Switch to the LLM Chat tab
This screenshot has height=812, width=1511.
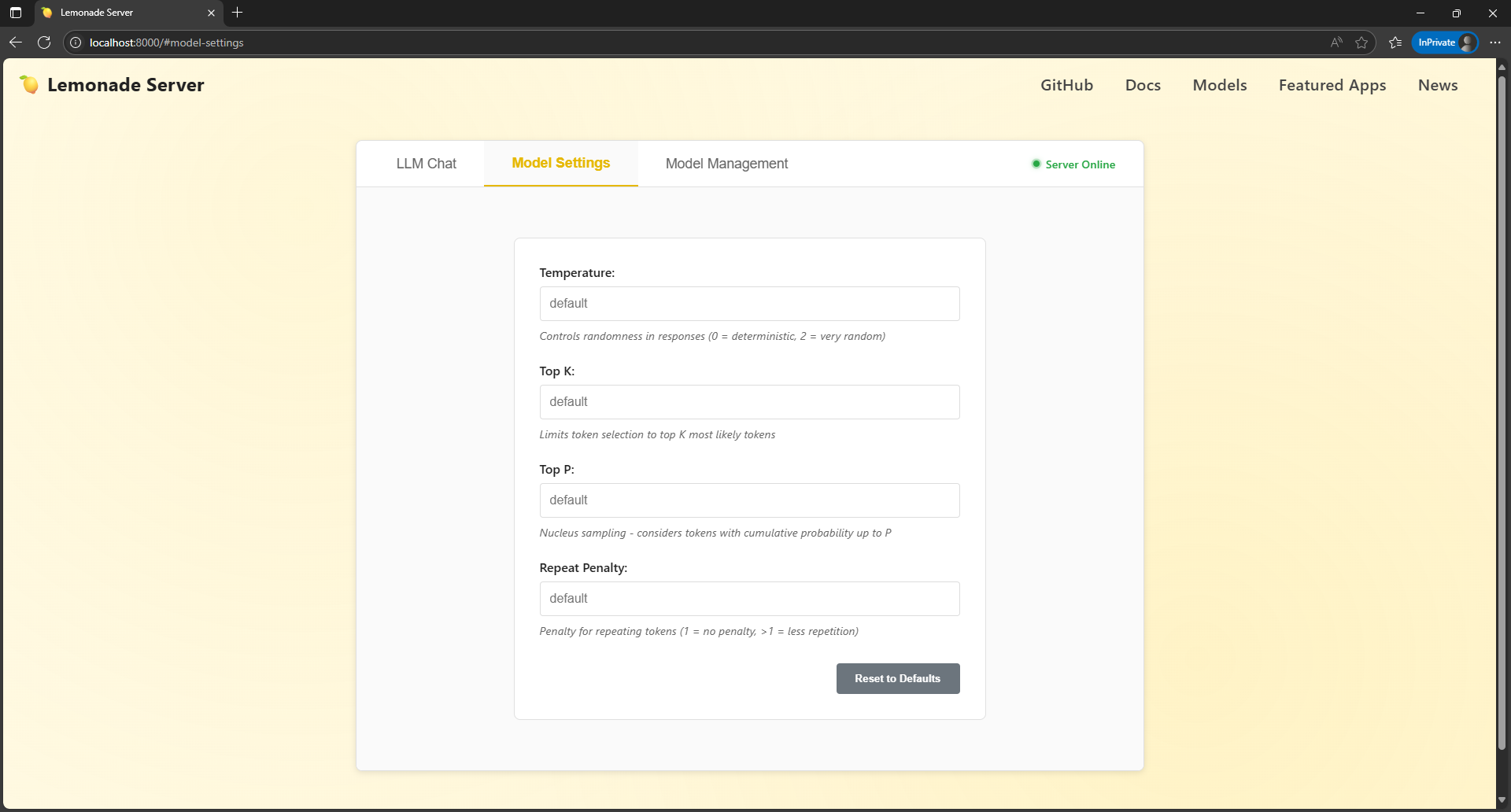point(426,164)
